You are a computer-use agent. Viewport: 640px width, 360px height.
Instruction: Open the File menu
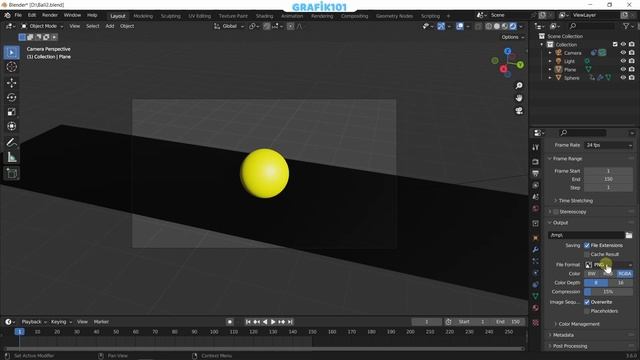(18, 15)
